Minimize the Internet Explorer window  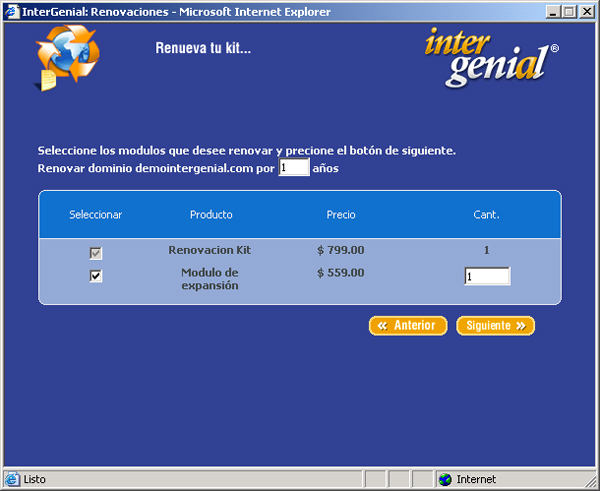tap(553, 12)
